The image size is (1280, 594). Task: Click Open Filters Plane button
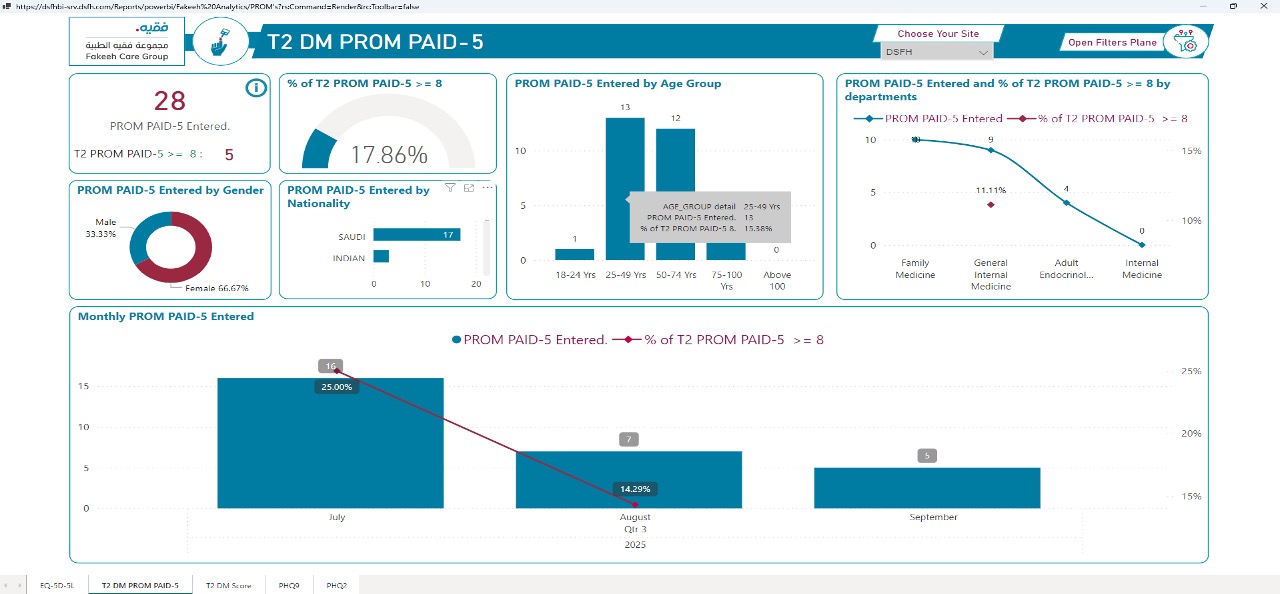coord(1112,42)
